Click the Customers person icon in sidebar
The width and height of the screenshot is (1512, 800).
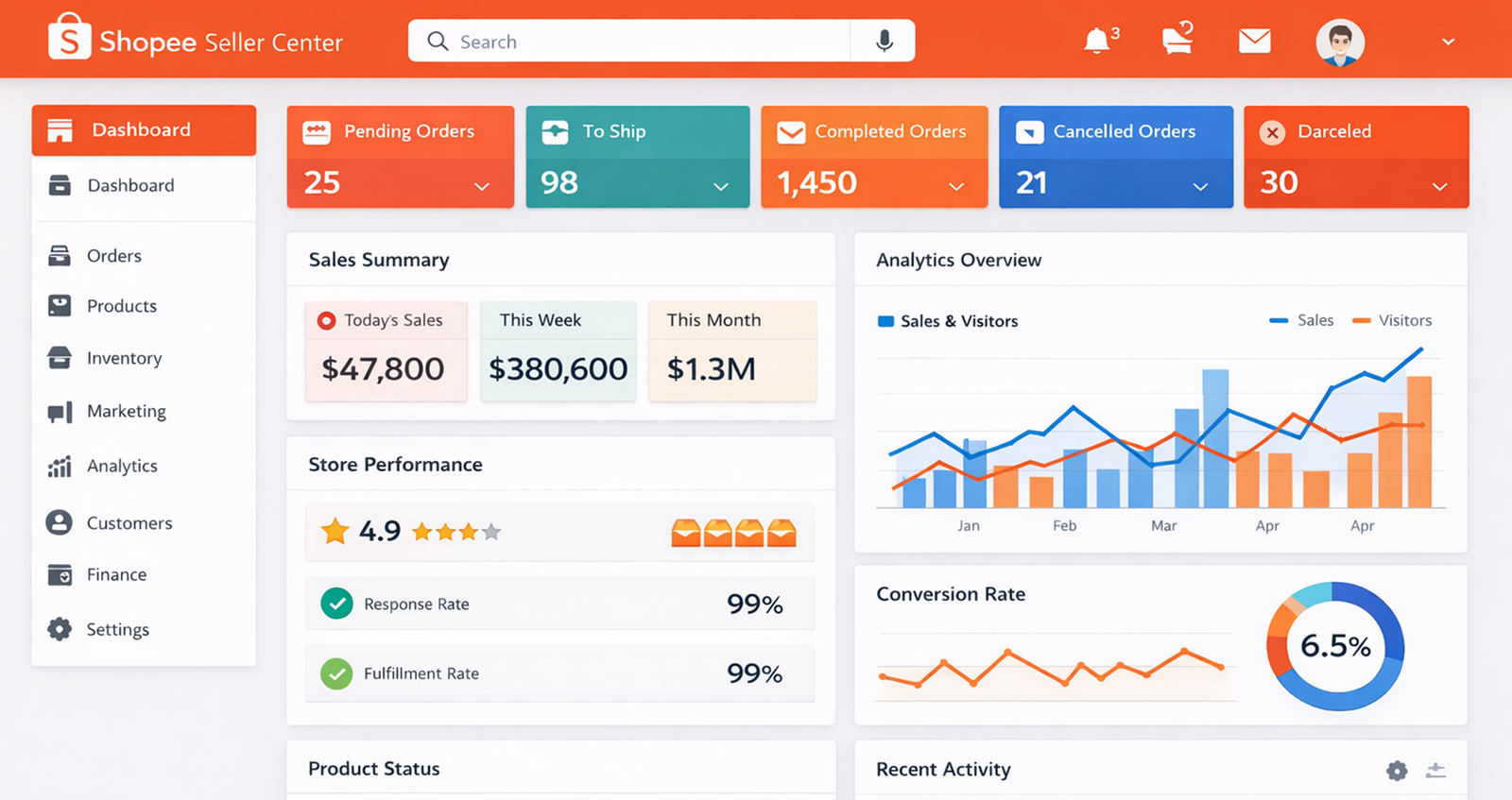pos(60,522)
